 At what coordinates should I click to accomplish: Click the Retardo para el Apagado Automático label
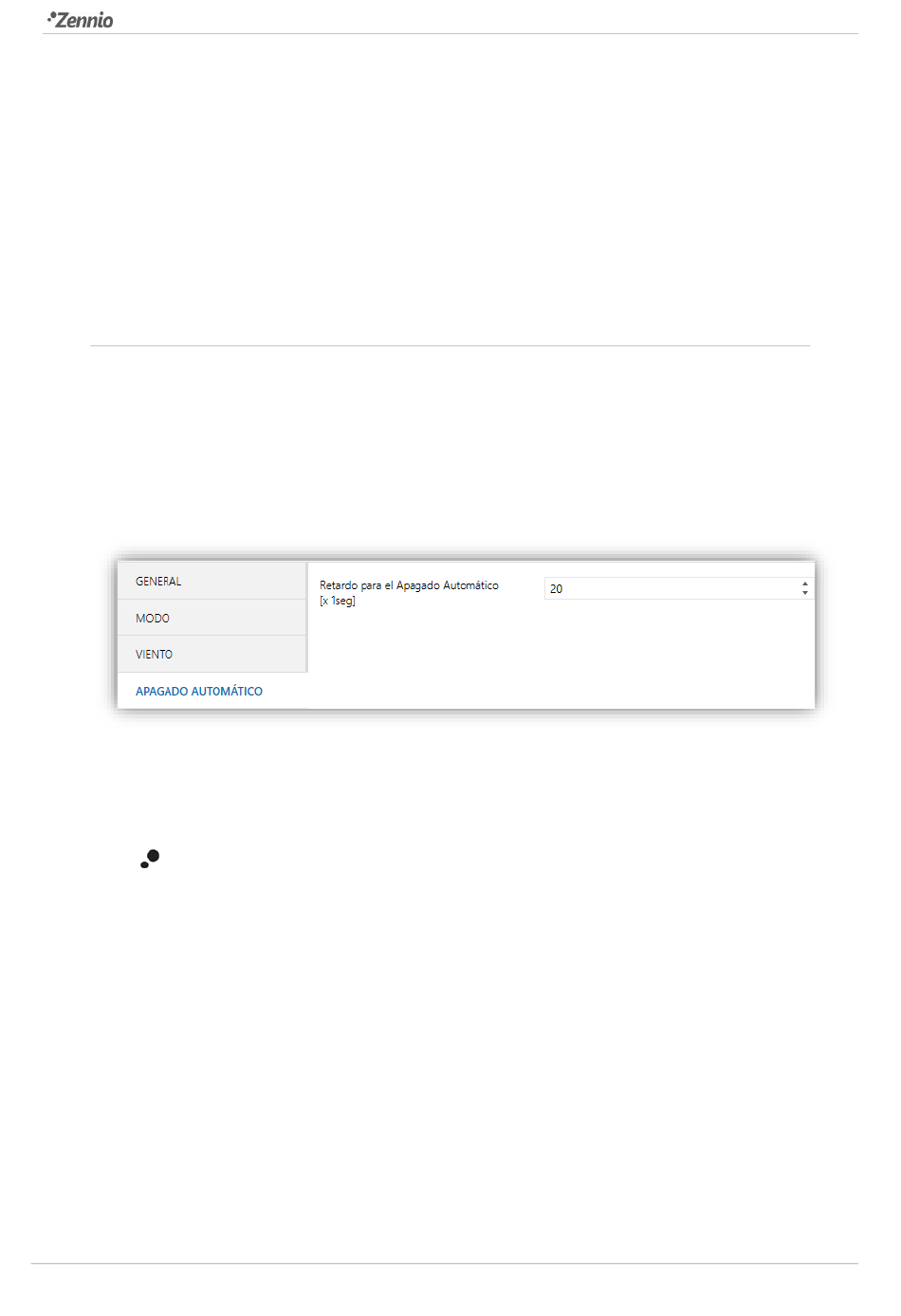pos(409,585)
